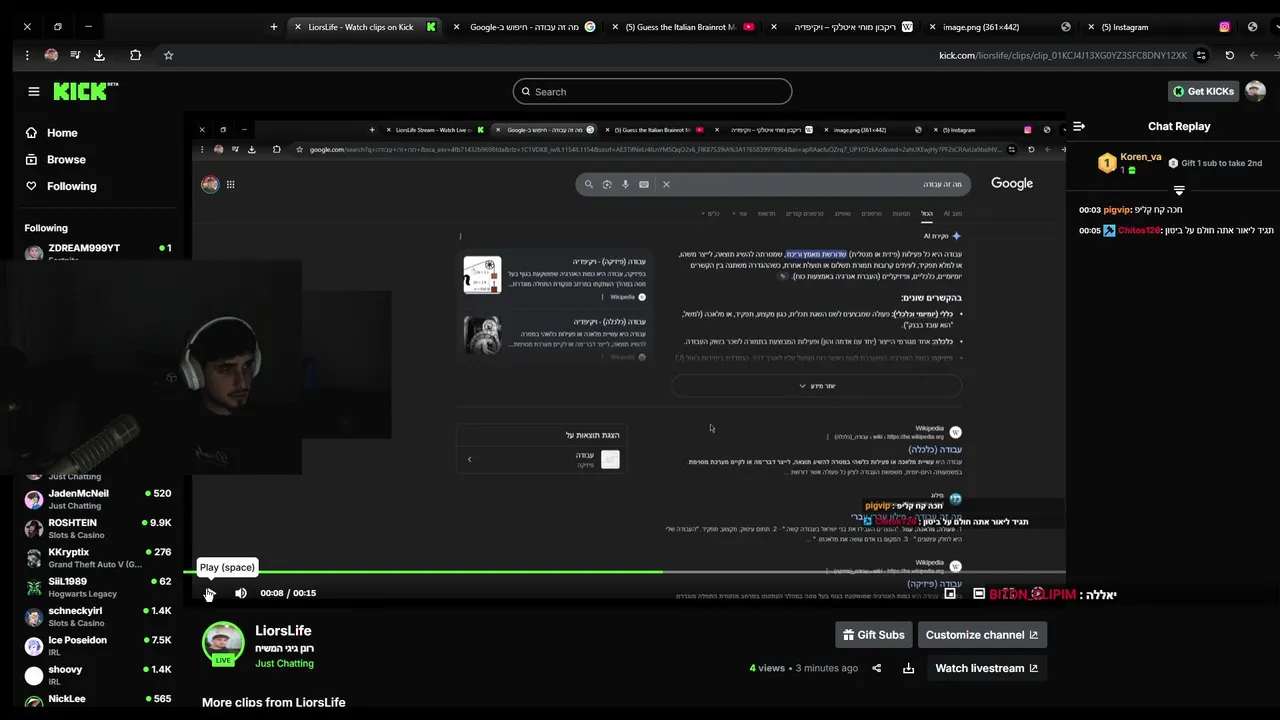Play the clip with the play button
This screenshot has width=1280, height=720.
coord(210,593)
